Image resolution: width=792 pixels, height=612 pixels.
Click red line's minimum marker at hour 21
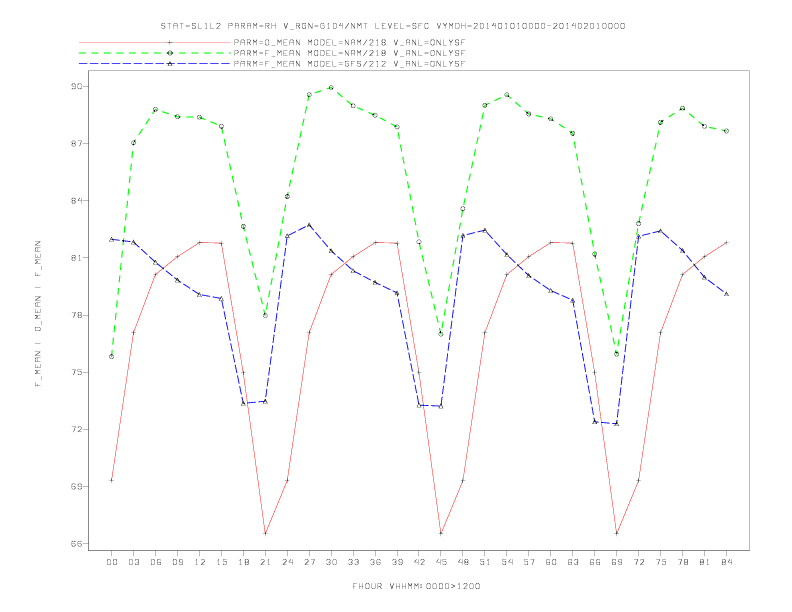point(265,533)
